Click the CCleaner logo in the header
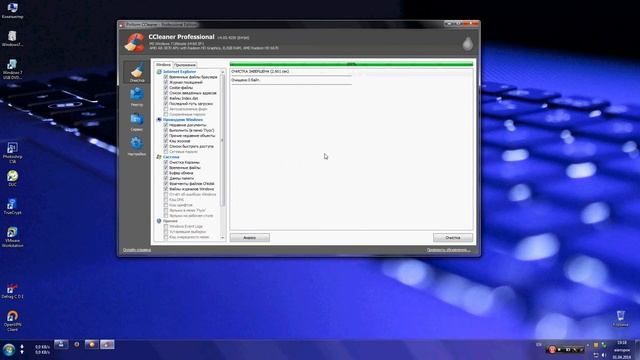This screenshot has width=640, height=360. click(135, 42)
